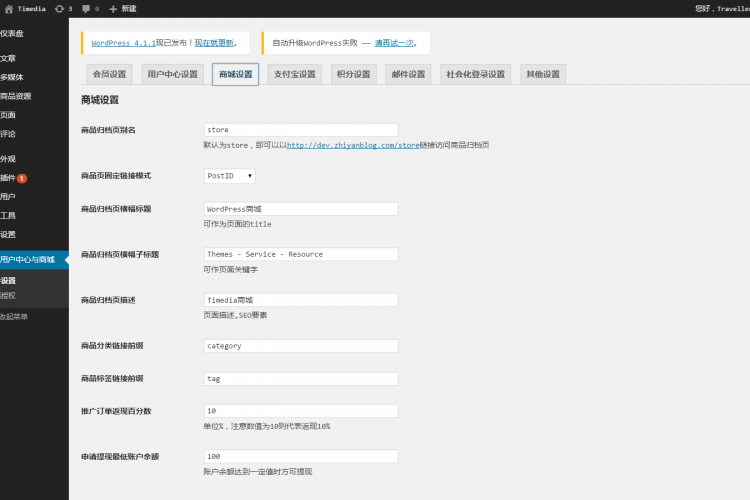Open the 社会化登录设置 tab
This screenshot has height=500, width=750.
pos(475,74)
